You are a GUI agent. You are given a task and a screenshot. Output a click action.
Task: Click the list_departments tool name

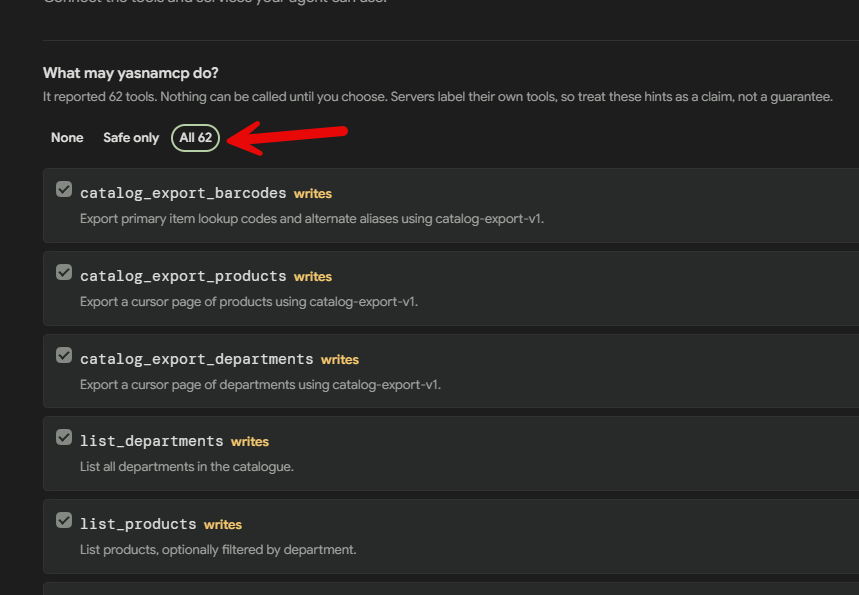pos(152,441)
